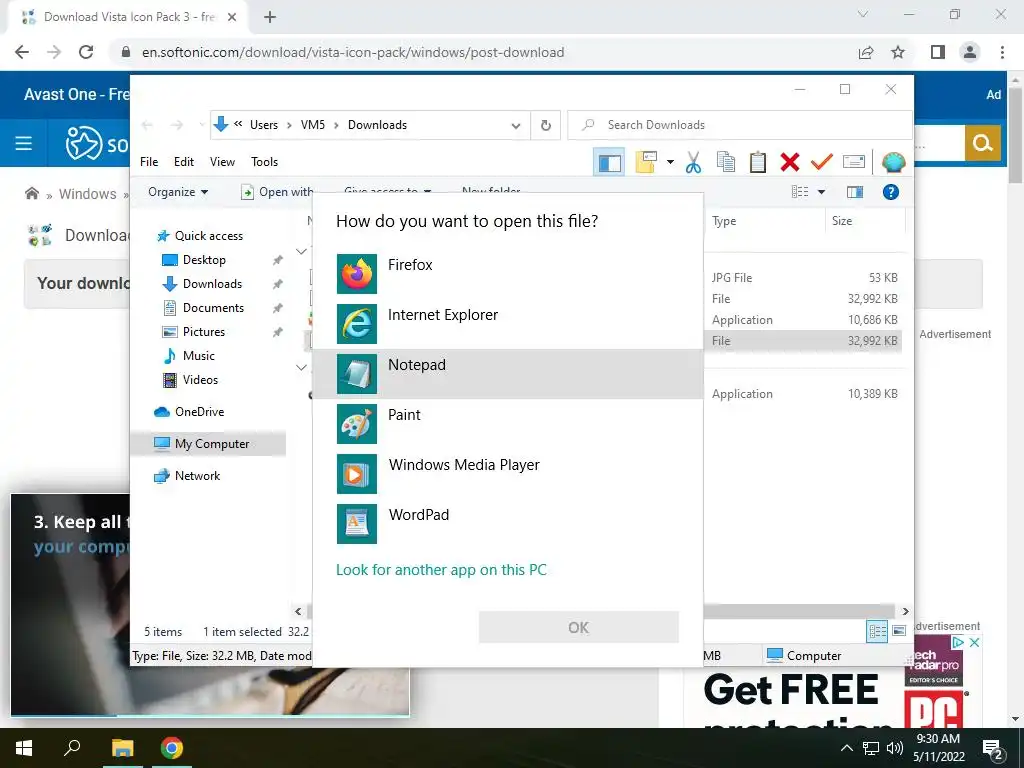The image size is (1024, 768).
Task: Switch to large icons view in status bar
Action: [899, 631]
